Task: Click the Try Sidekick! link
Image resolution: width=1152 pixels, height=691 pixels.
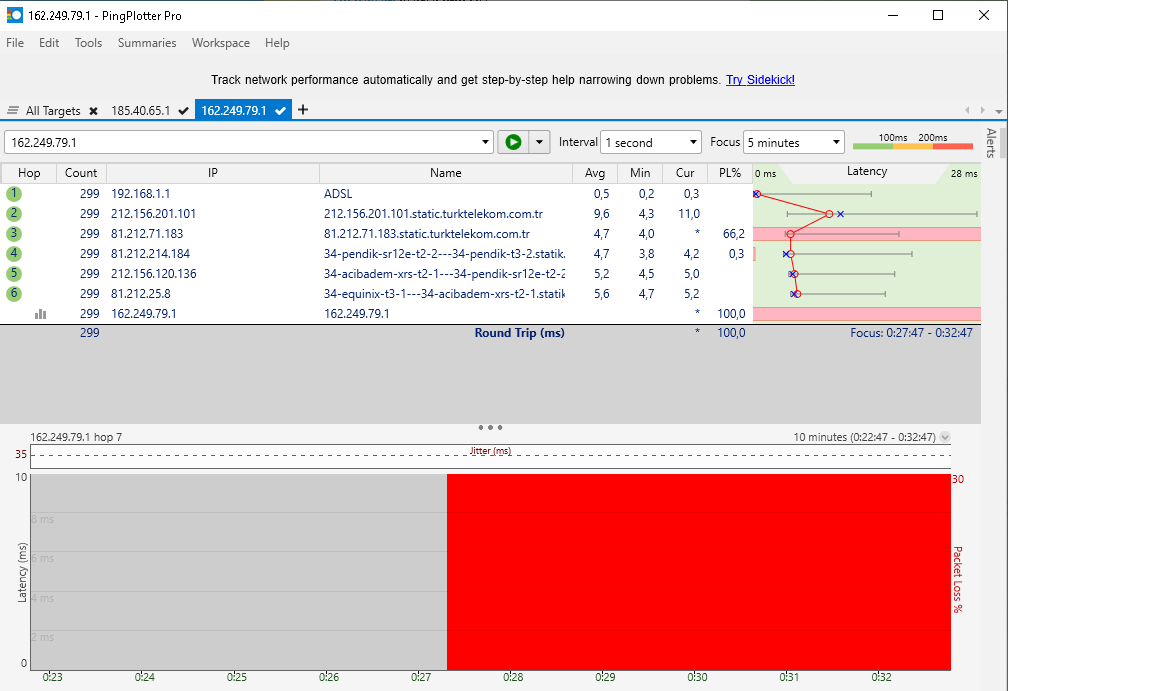Action: pos(760,79)
